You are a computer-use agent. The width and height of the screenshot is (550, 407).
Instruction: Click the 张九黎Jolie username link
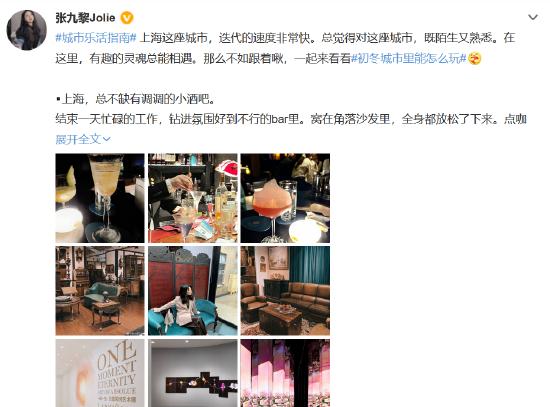click(x=85, y=18)
